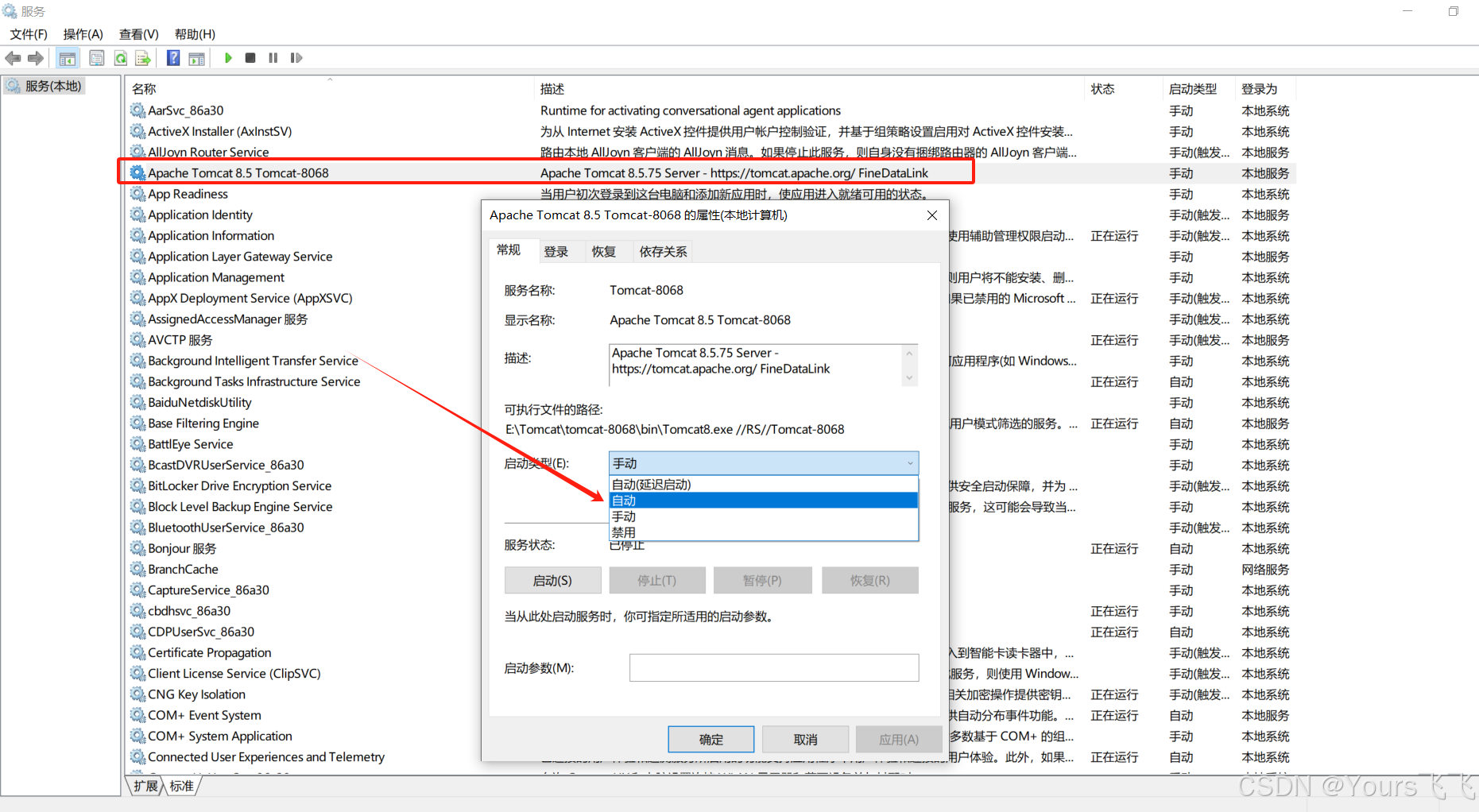Sort services by the 启动类型 column header

1198,89
